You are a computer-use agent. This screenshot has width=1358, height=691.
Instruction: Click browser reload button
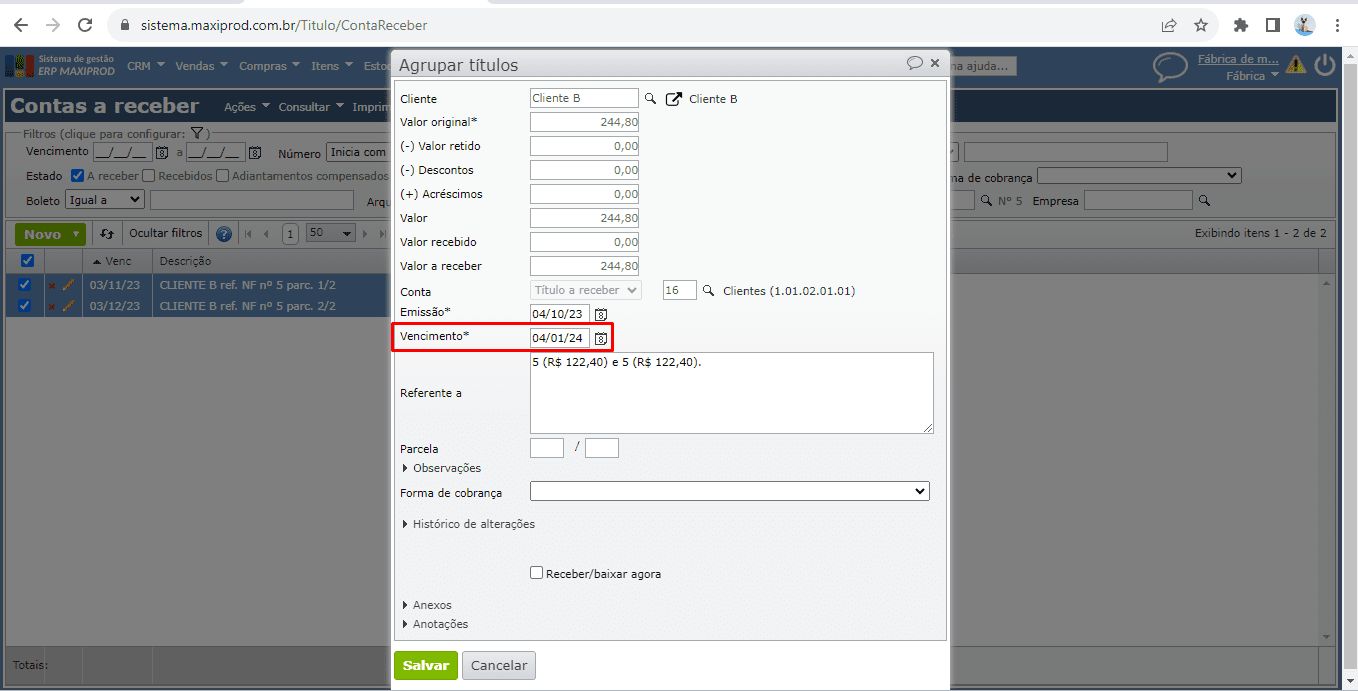tap(85, 25)
